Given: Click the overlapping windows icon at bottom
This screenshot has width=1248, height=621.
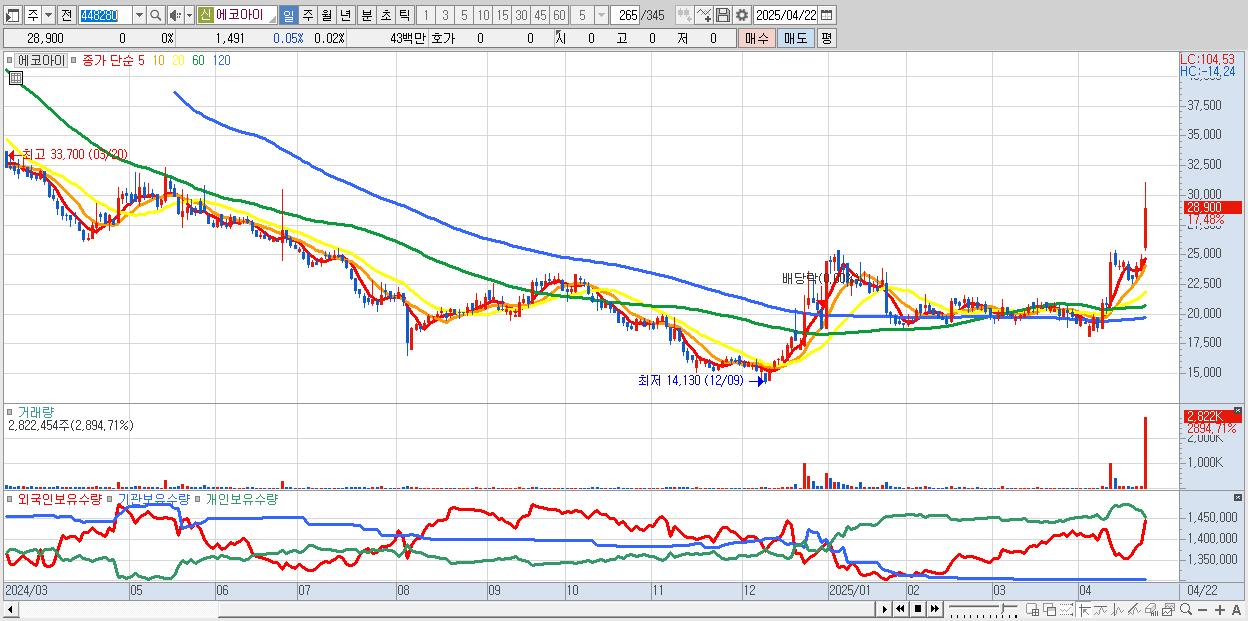Looking at the screenshot, I should 1049,609.
